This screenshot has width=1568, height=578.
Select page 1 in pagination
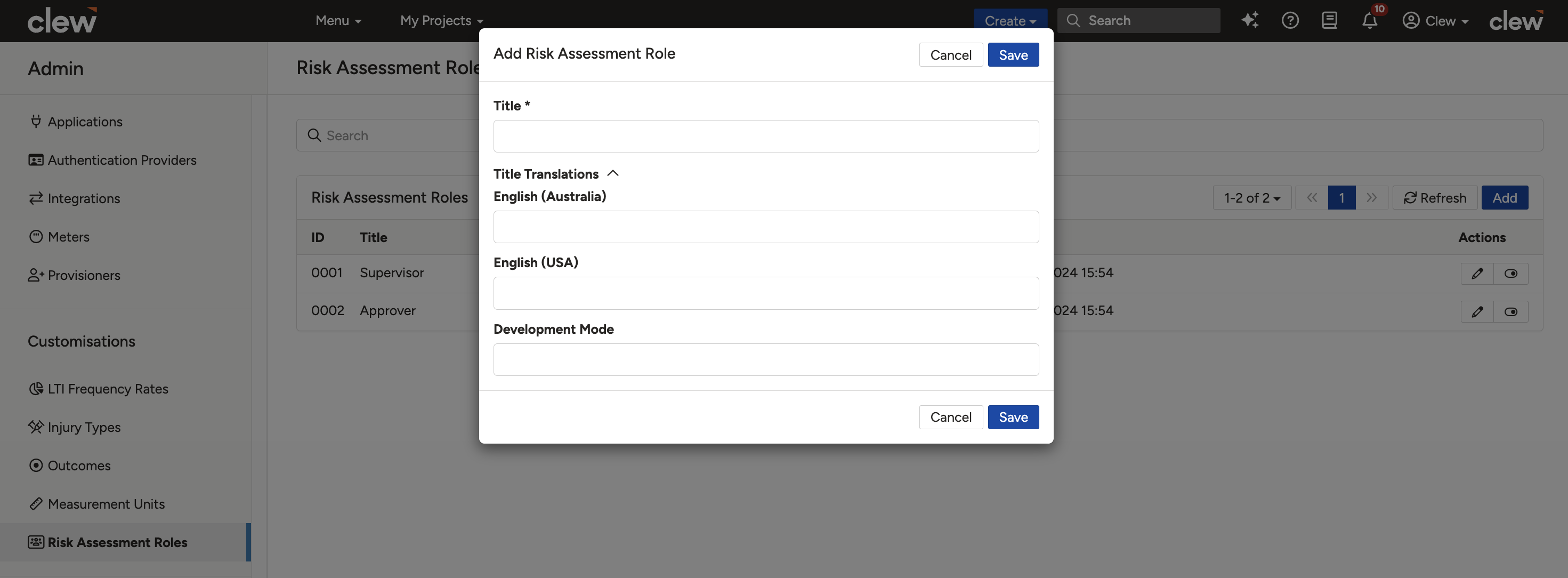(1341, 197)
